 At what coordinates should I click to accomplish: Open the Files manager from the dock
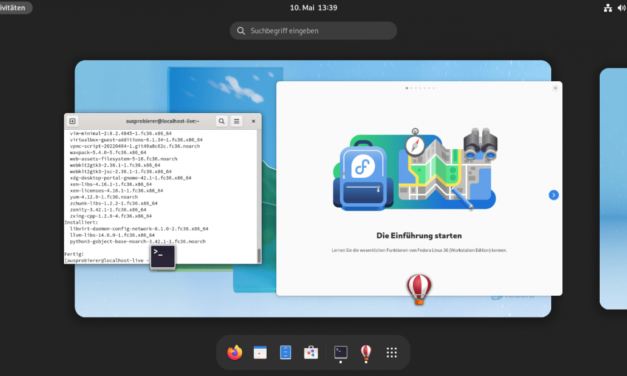[286, 352]
